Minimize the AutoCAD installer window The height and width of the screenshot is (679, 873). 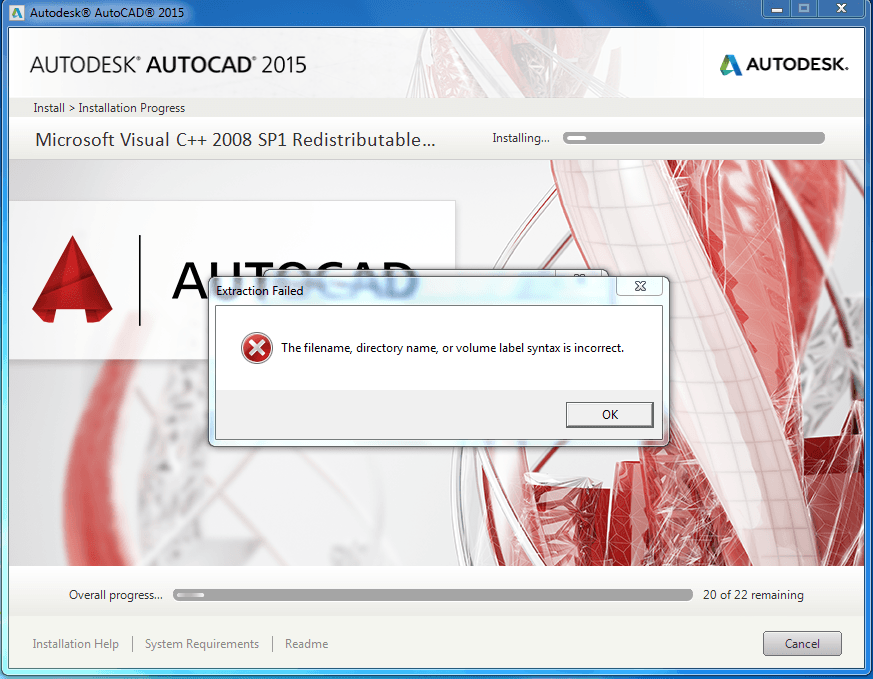pos(777,9)
